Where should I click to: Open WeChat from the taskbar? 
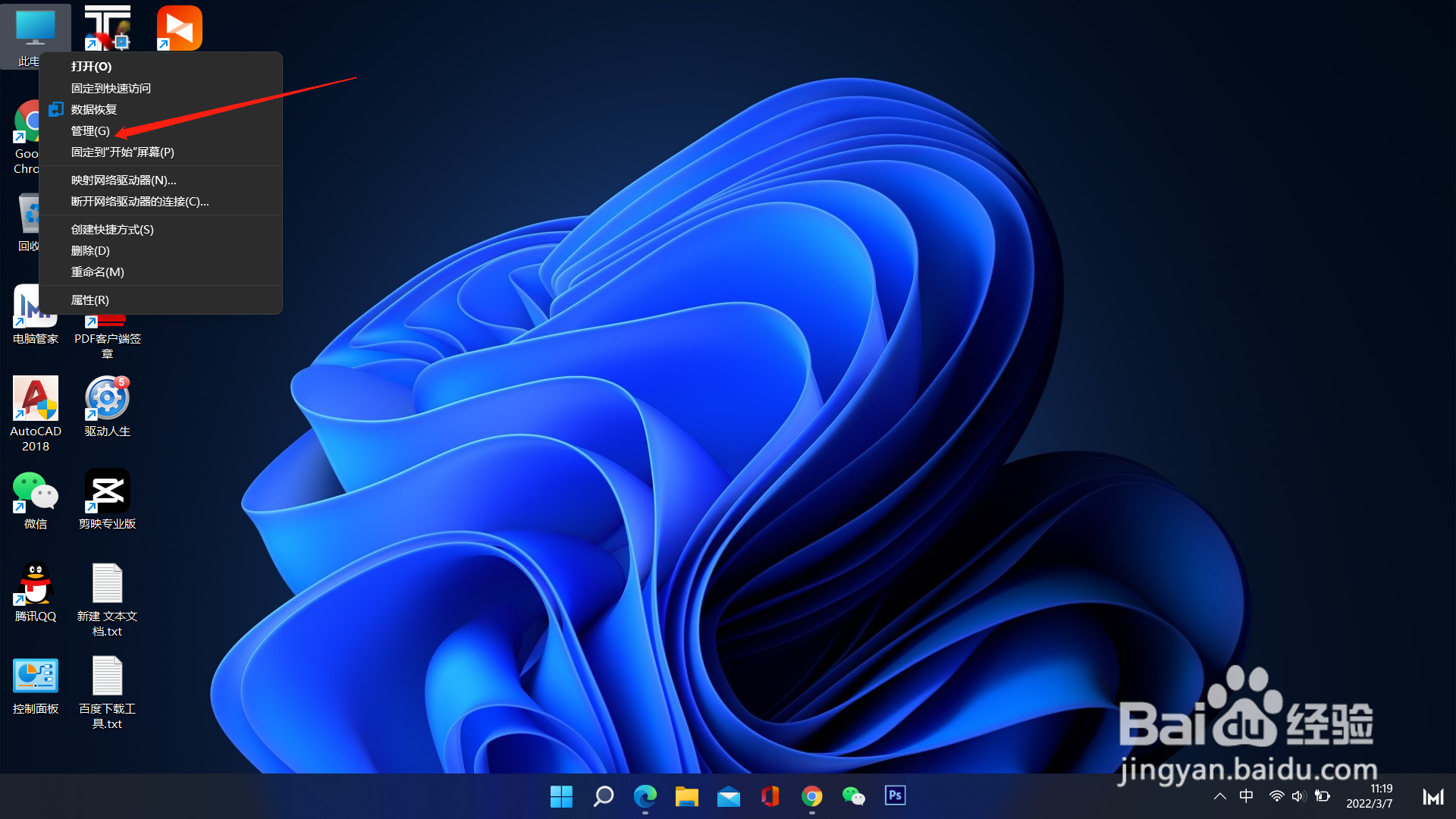pos(854,796)
